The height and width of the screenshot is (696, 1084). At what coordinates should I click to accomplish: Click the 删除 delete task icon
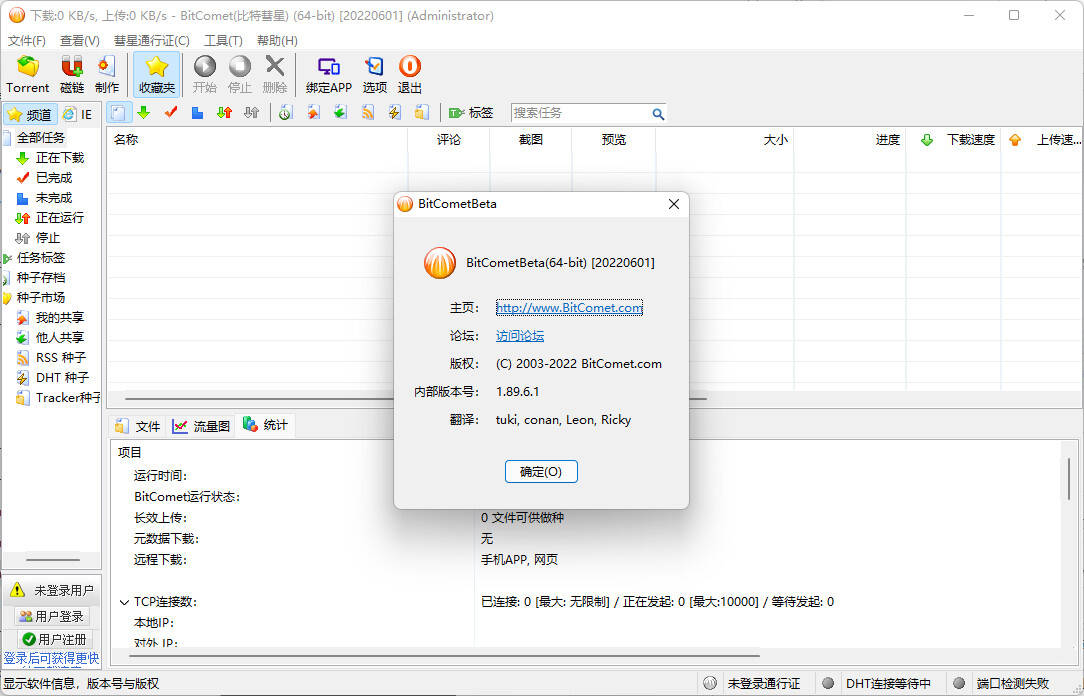[274, 74]
